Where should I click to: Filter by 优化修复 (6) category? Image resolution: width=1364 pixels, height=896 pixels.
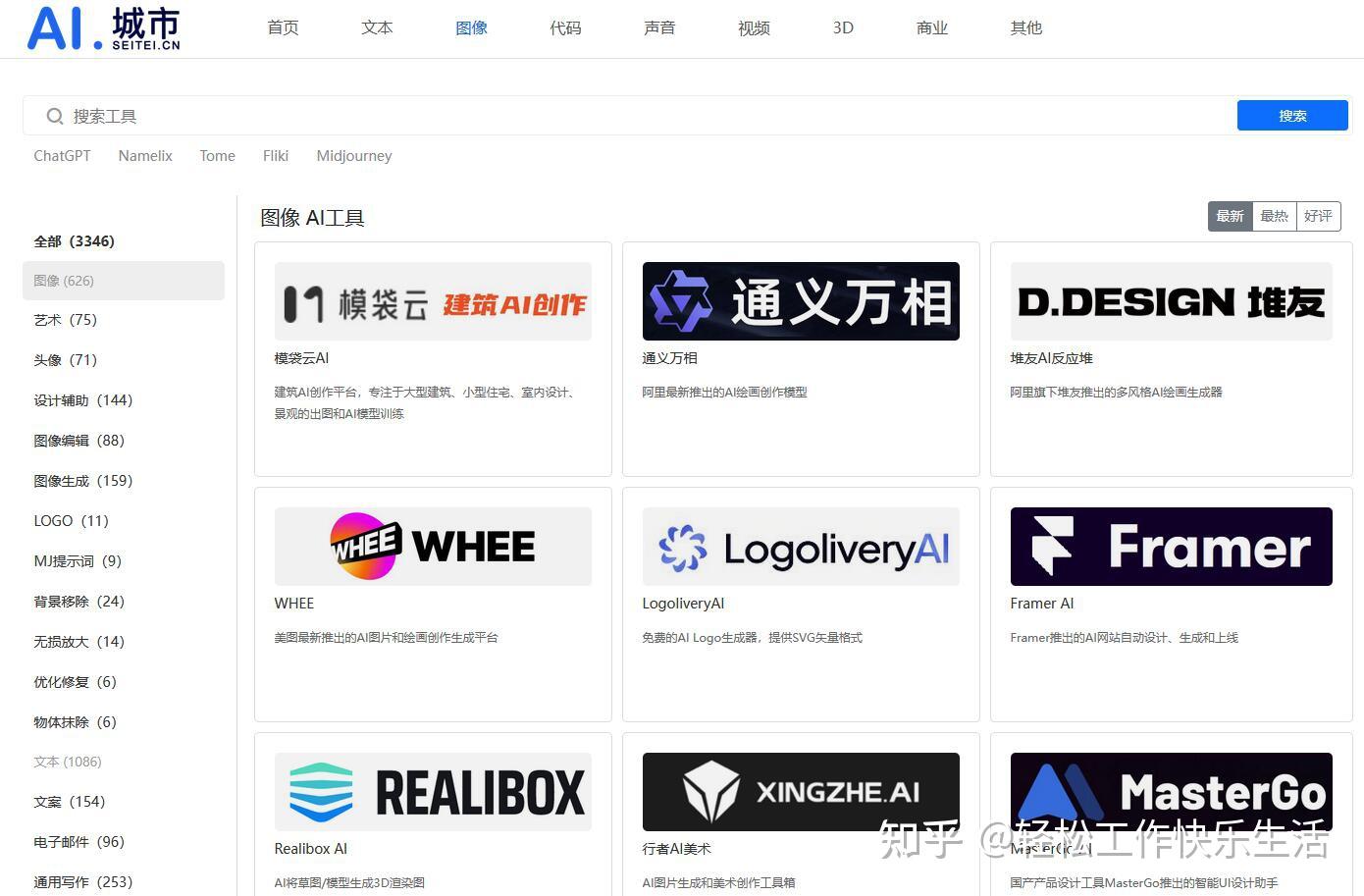coord(76,682)
